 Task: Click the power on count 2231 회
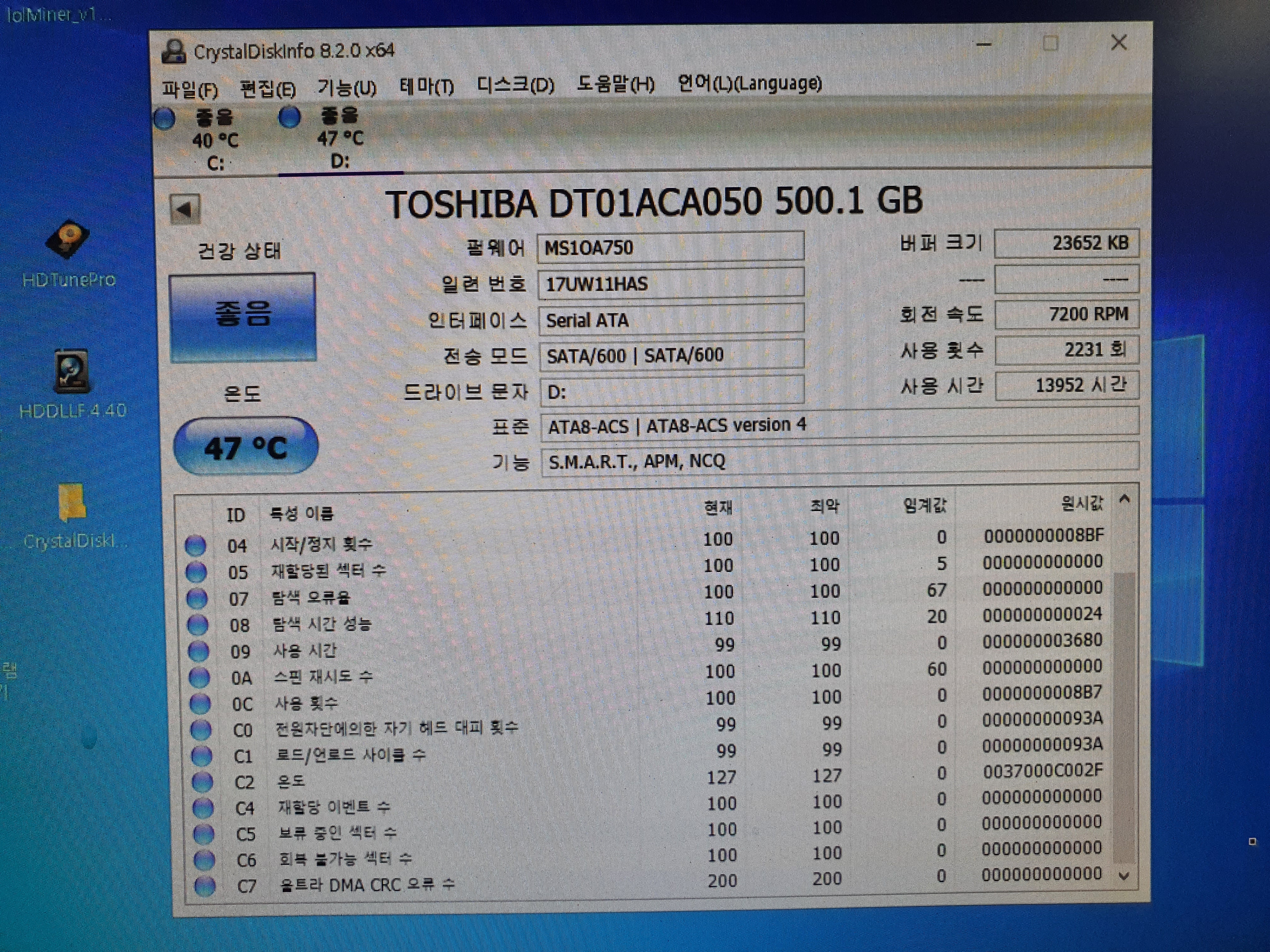point(1067,350)
